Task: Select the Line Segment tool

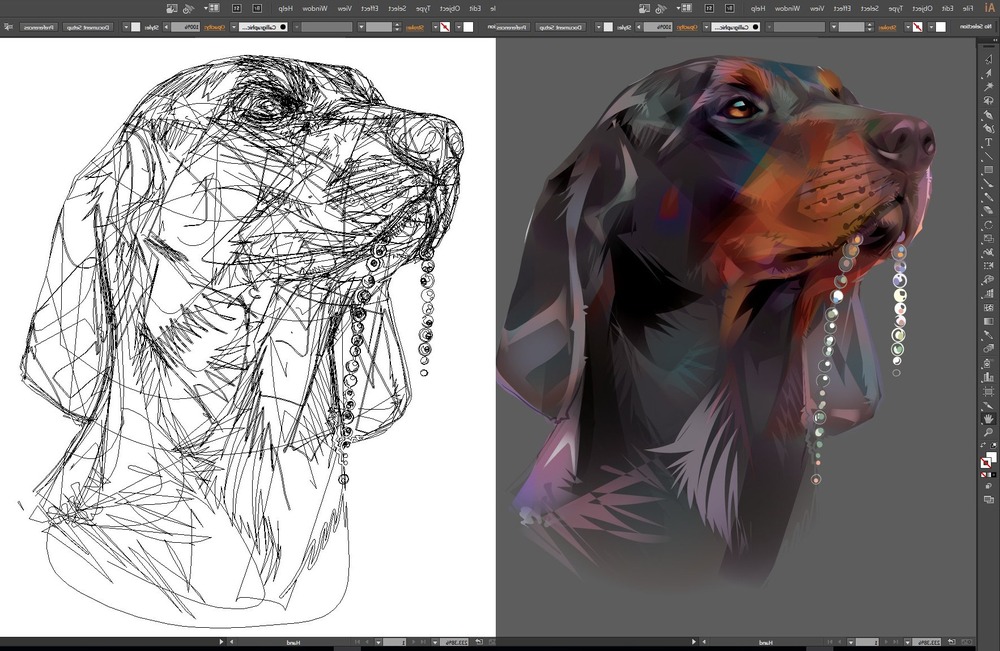Action: (x=988, y=157)
